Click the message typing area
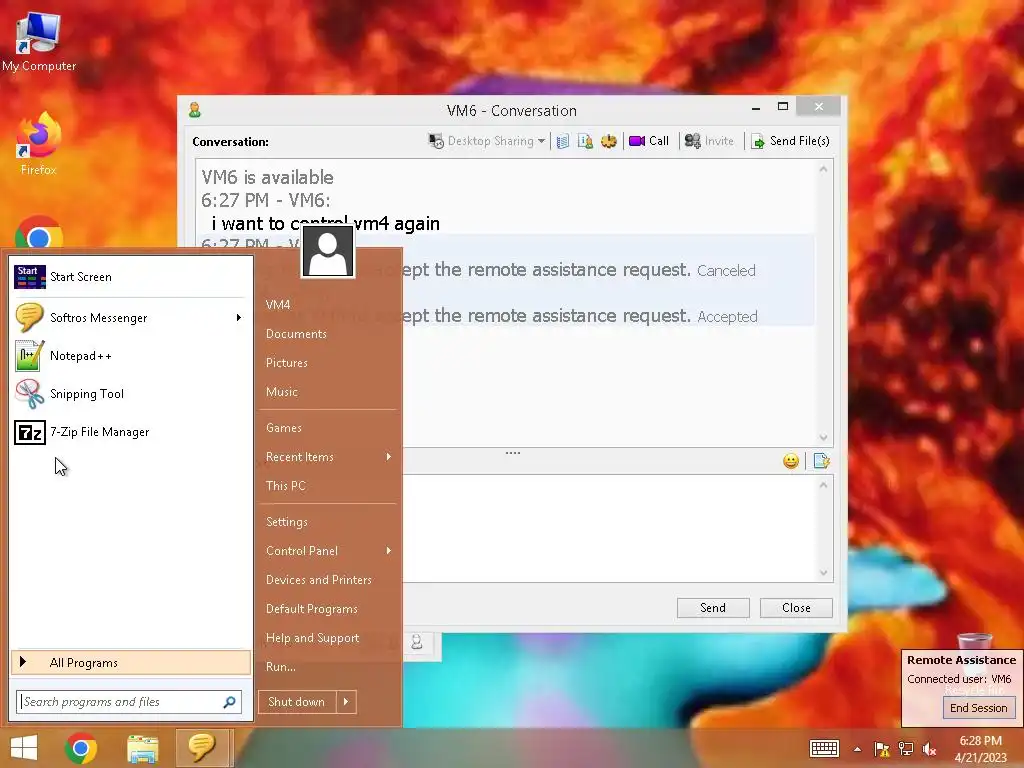The width and height of the screenshot is (1024, 768). tap(607, 528)
